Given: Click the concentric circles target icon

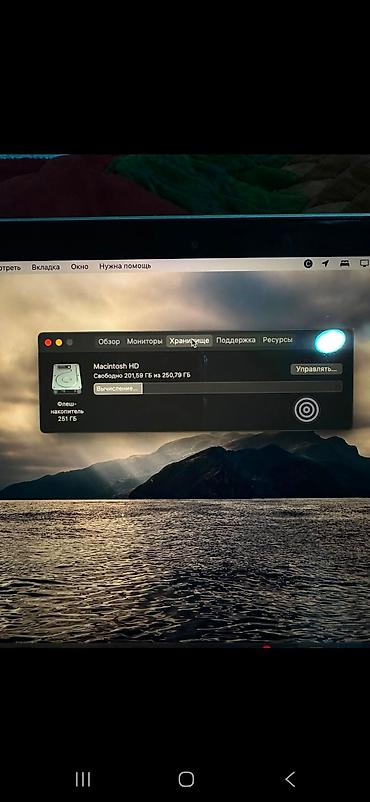Looking at the screenshot, I should [x=307, y=410].
